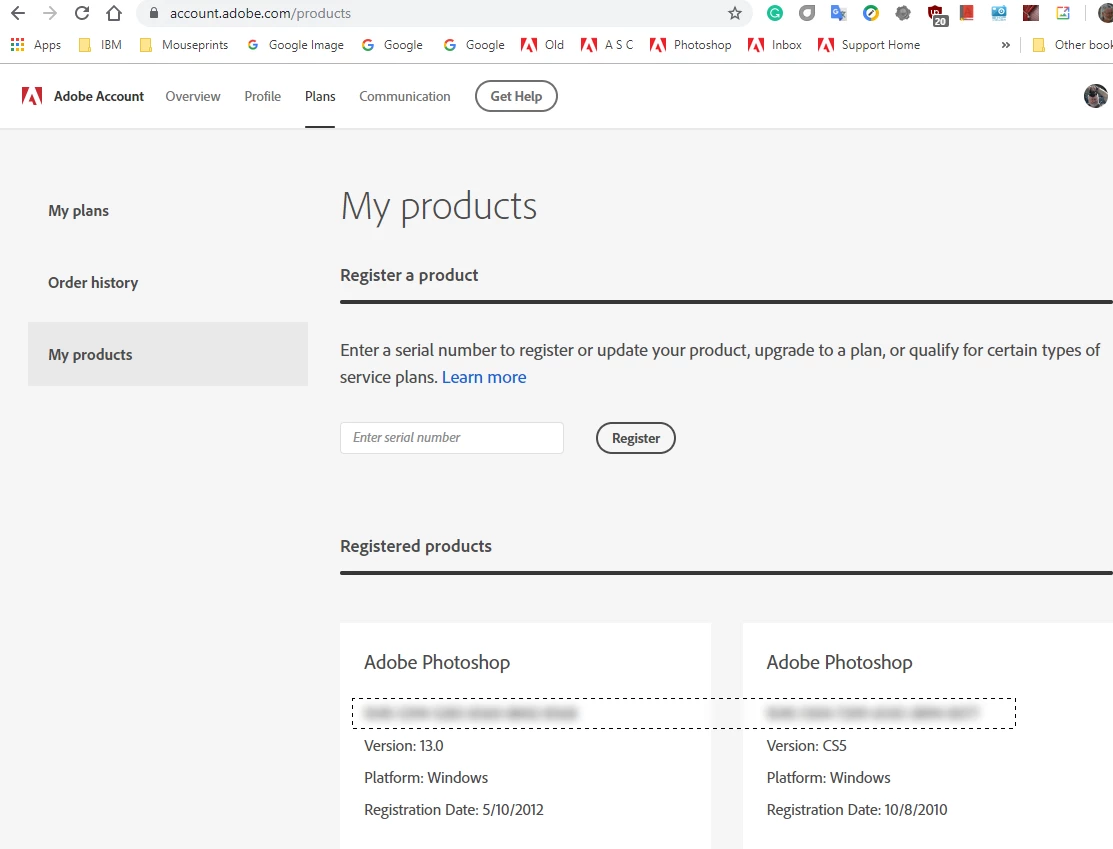Switch to the Overview tab
The height and width of the screenshot is (849, 1113).
(193, 96)
